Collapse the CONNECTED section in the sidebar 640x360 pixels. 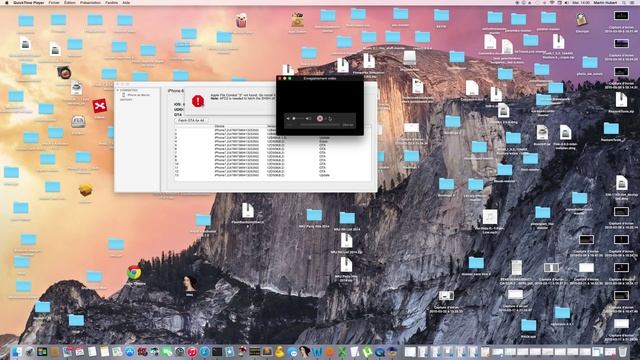coord(117,90)
